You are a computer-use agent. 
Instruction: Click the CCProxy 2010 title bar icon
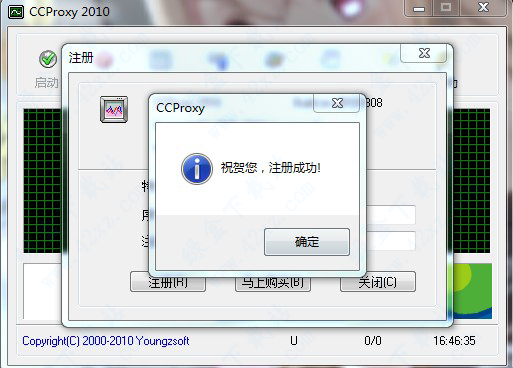pyautogui.click(x=16, y=12)
